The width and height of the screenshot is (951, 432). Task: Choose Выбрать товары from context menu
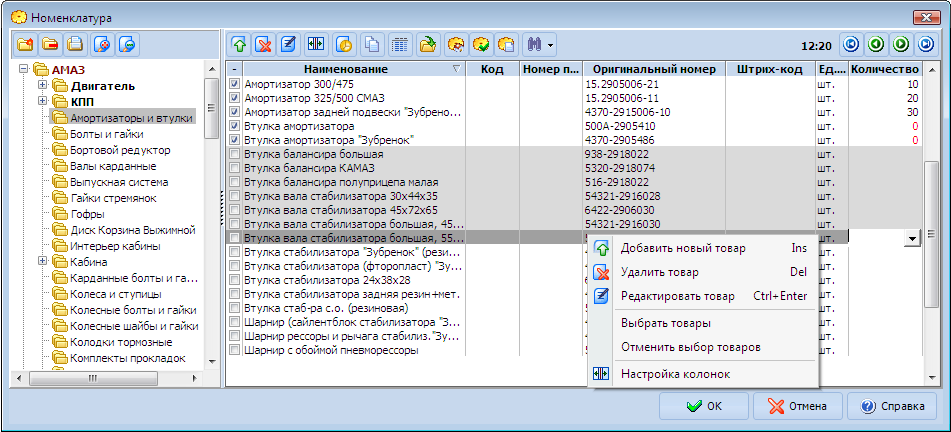point(665,323)
